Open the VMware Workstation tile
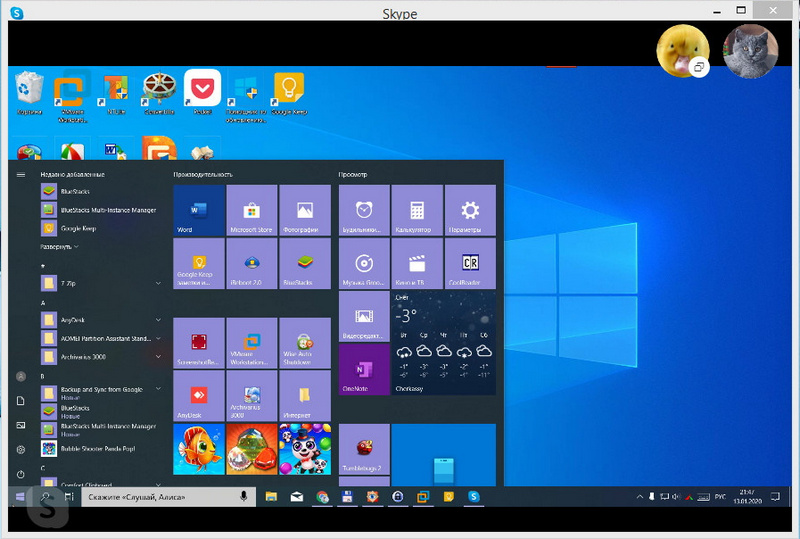 pyautogui.click(x=252, y=343)
